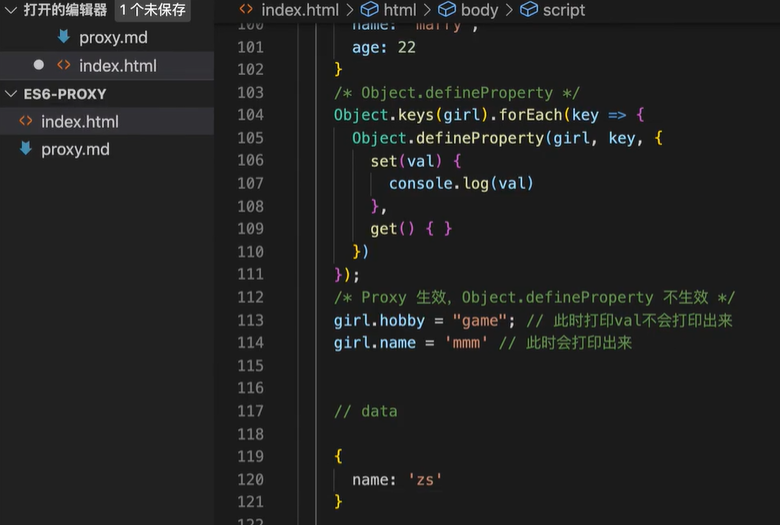Click the unsaved dot beside index.html
The height and width of the screenshot is (525, 780).
[x=39, y=65]
